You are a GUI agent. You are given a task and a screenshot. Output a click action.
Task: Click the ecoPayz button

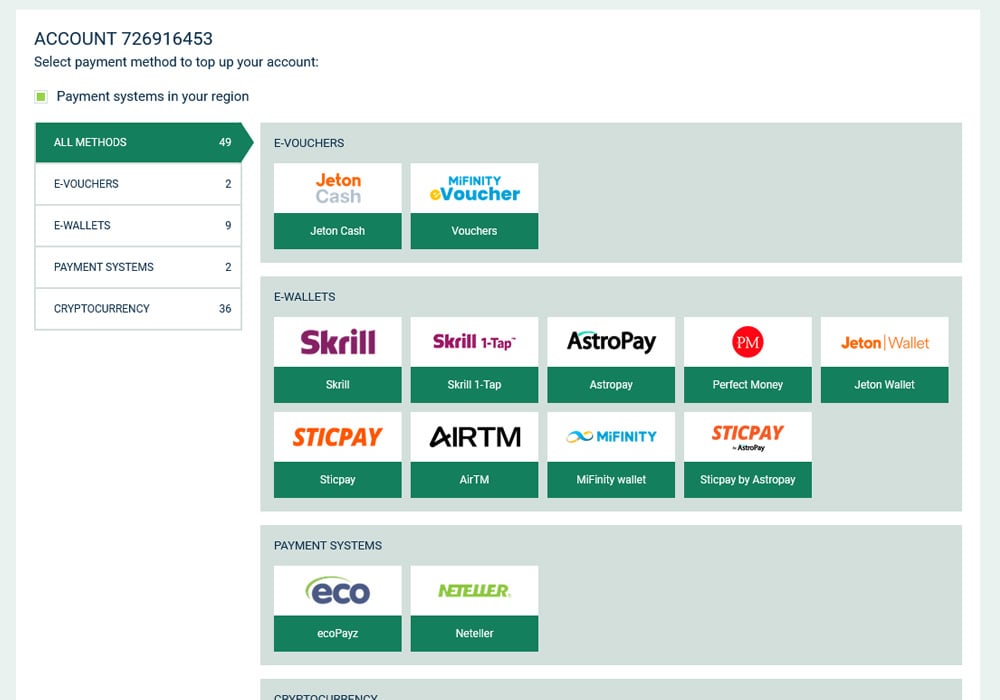[338, 633]
